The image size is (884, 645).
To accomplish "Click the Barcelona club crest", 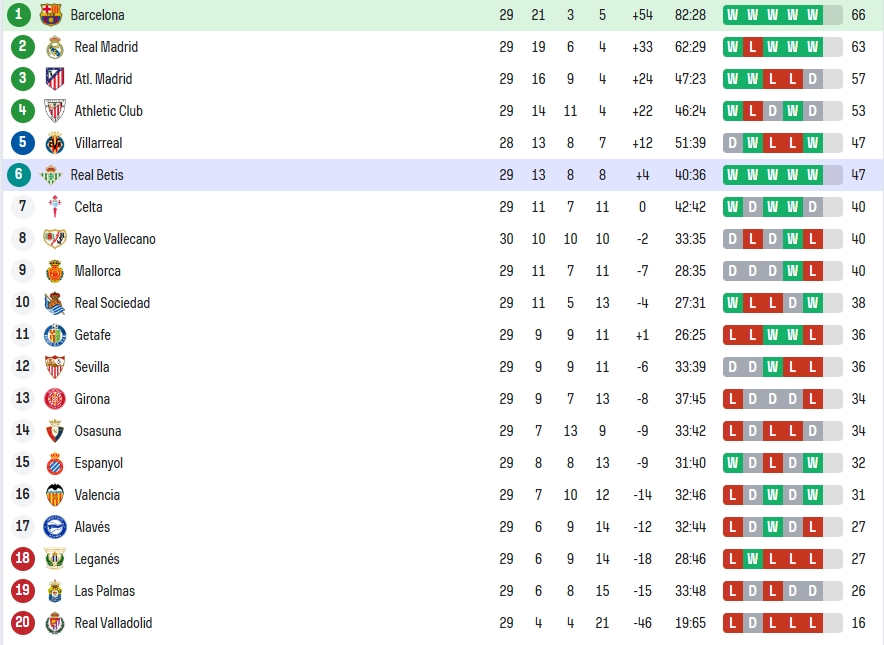I will [50, 15].
